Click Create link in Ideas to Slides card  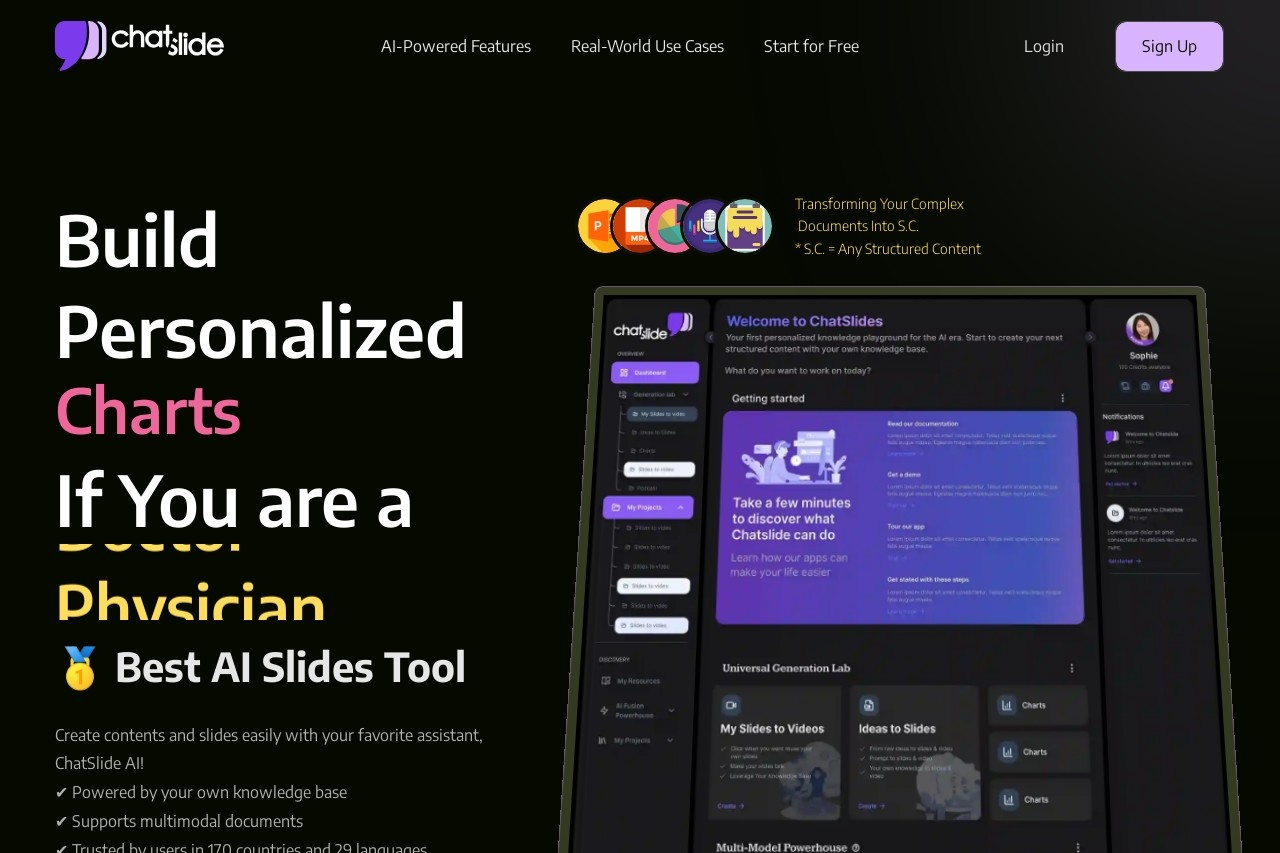[870, 805]
